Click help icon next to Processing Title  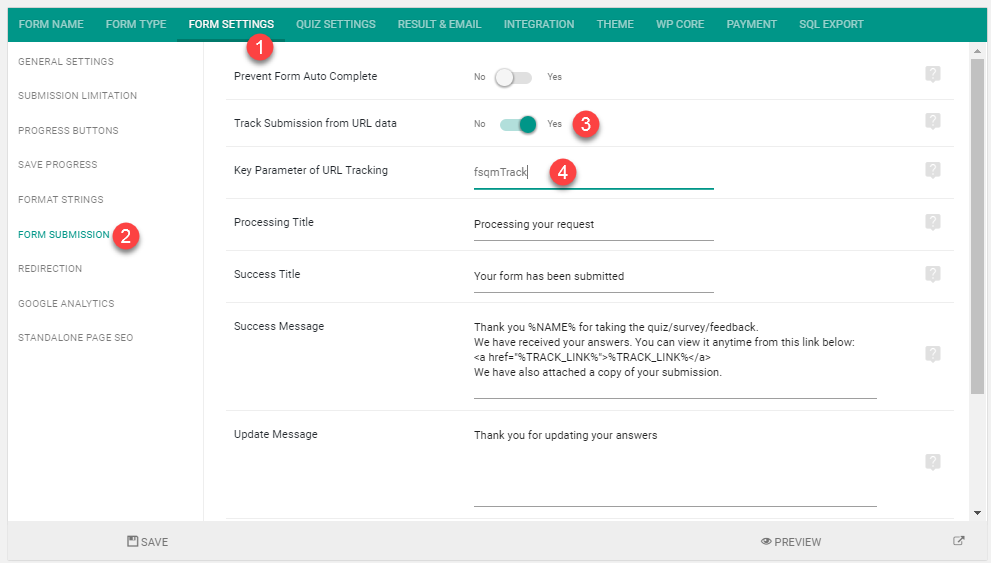(x=933, y=222)
